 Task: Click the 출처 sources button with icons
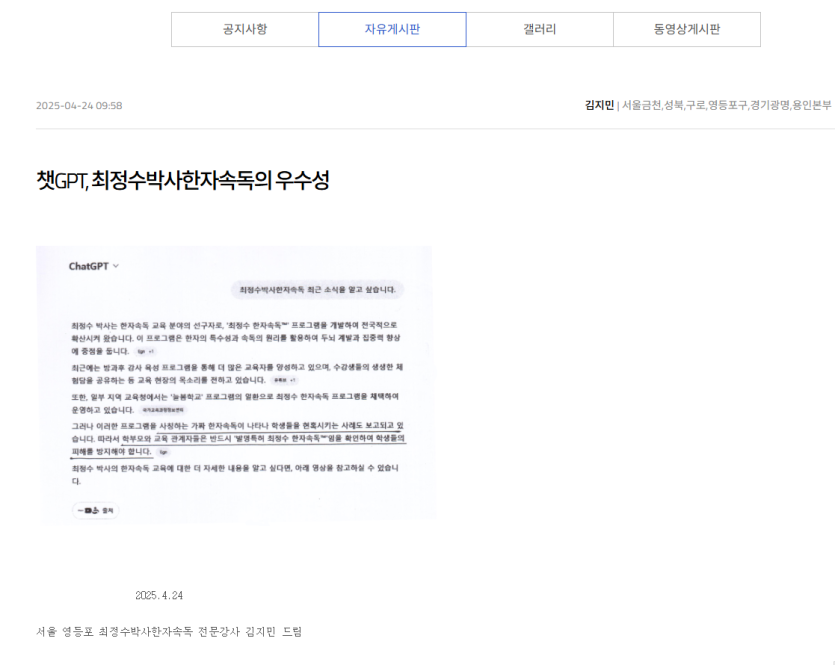[x=96, y=510]
